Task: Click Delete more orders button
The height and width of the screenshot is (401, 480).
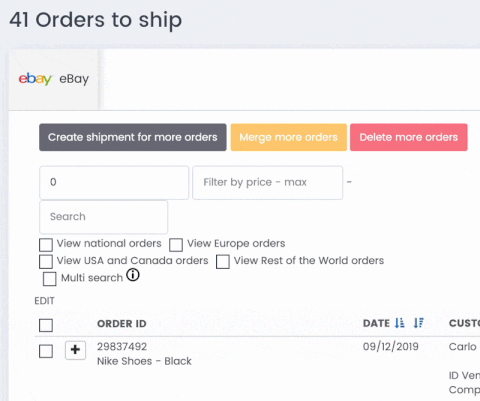Action: [x=409, y=137]
